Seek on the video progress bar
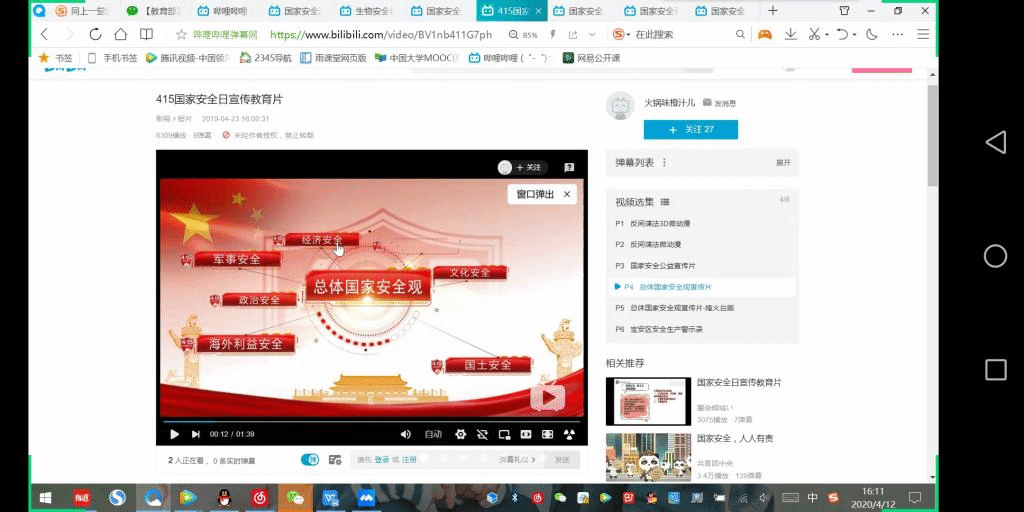 tap(372, 421)
